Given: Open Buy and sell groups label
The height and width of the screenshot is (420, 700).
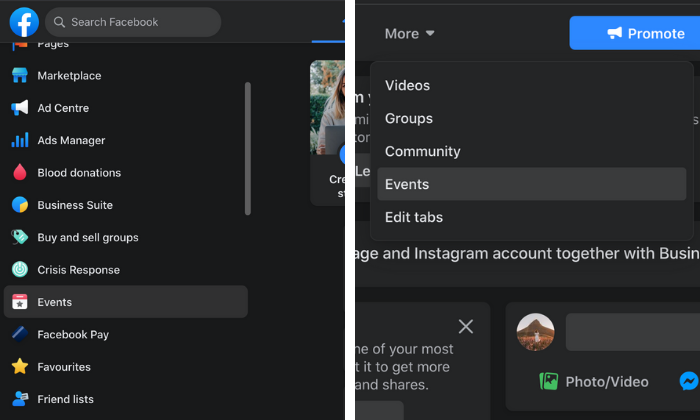Looking at the screenshot, I should [88, 237].
